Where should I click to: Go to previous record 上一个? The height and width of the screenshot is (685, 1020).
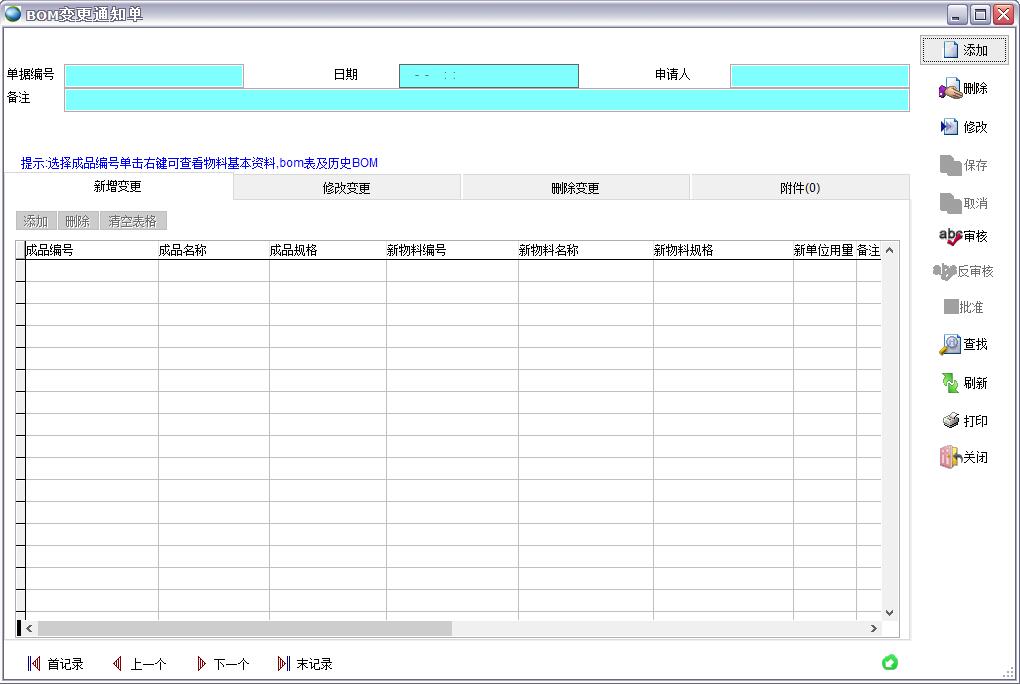click(139, 664)
